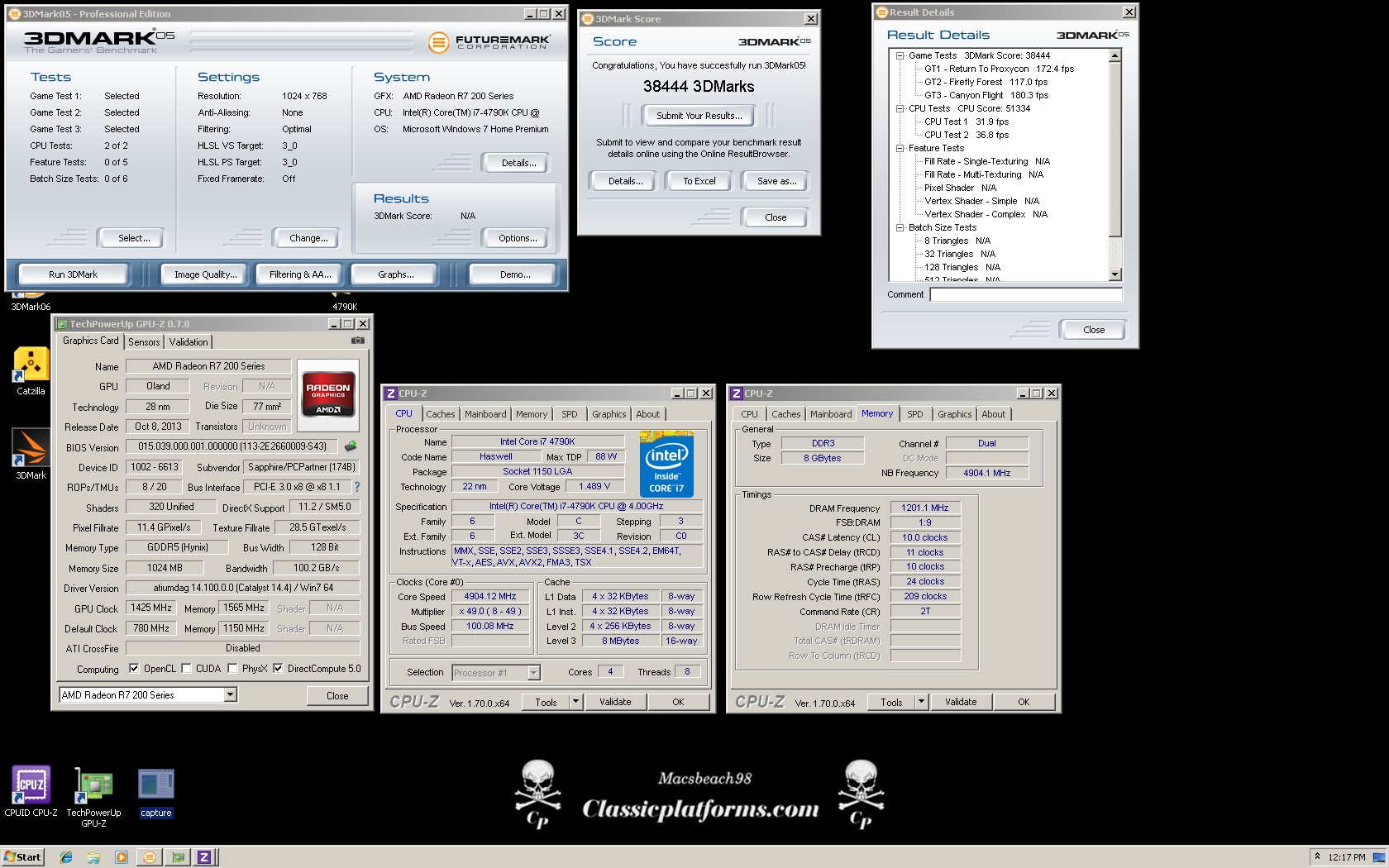Open Windows Explorer from the taskbar

[93, 857]
